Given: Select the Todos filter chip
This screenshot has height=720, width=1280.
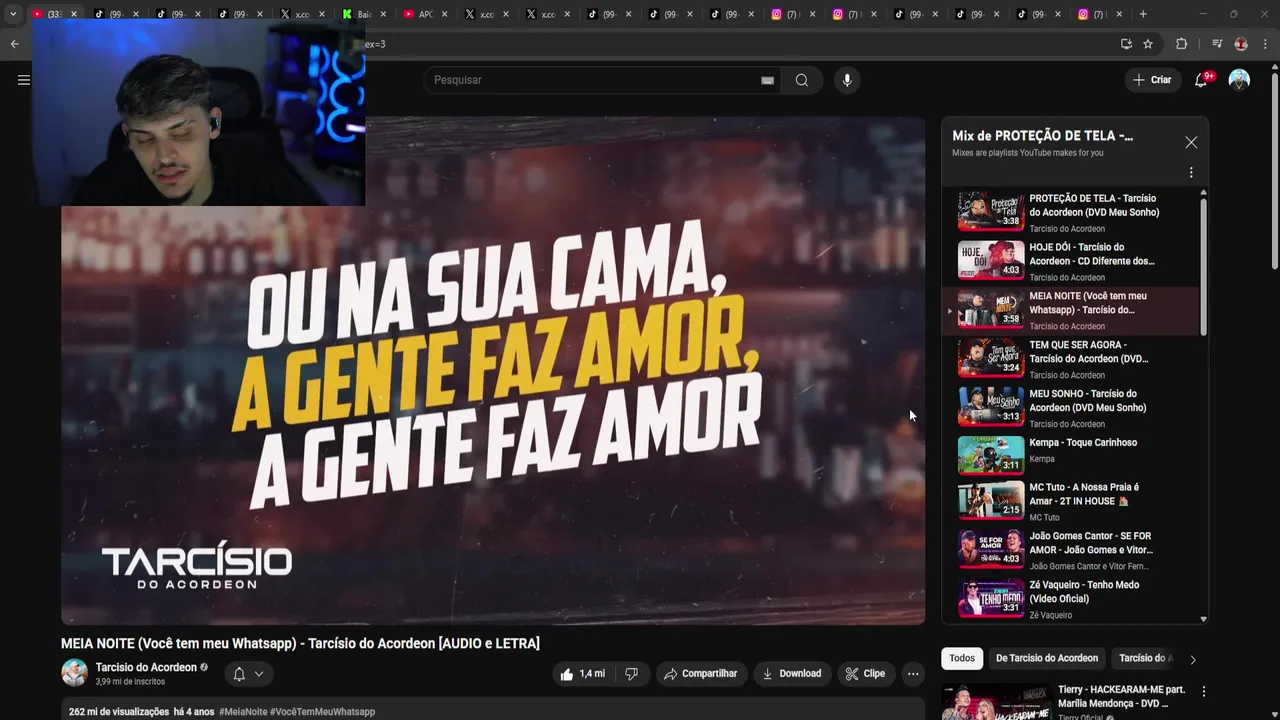Looking at the screenshot, I should (962, 658).
